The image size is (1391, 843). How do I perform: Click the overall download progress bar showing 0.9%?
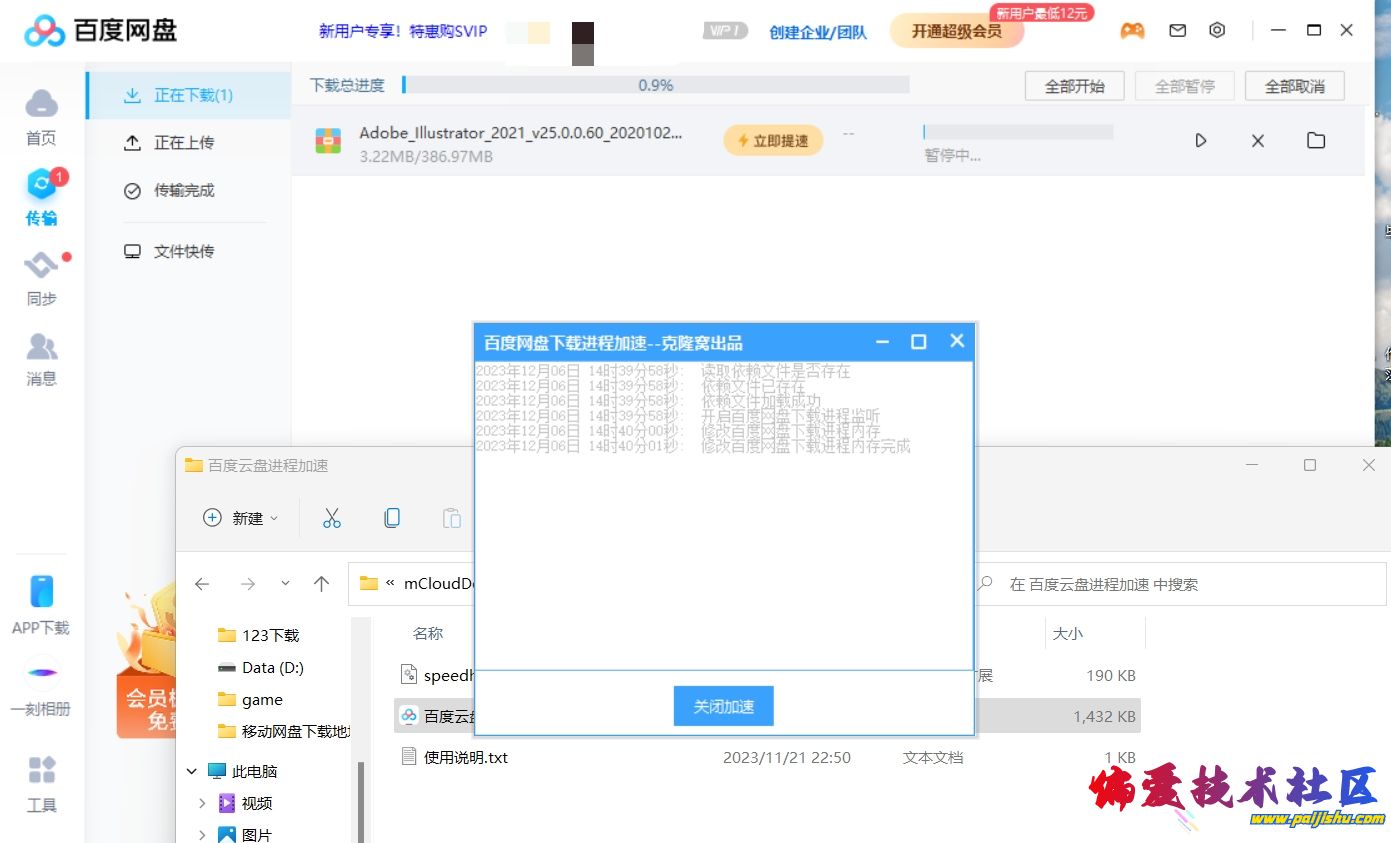[x=656, y=85]
